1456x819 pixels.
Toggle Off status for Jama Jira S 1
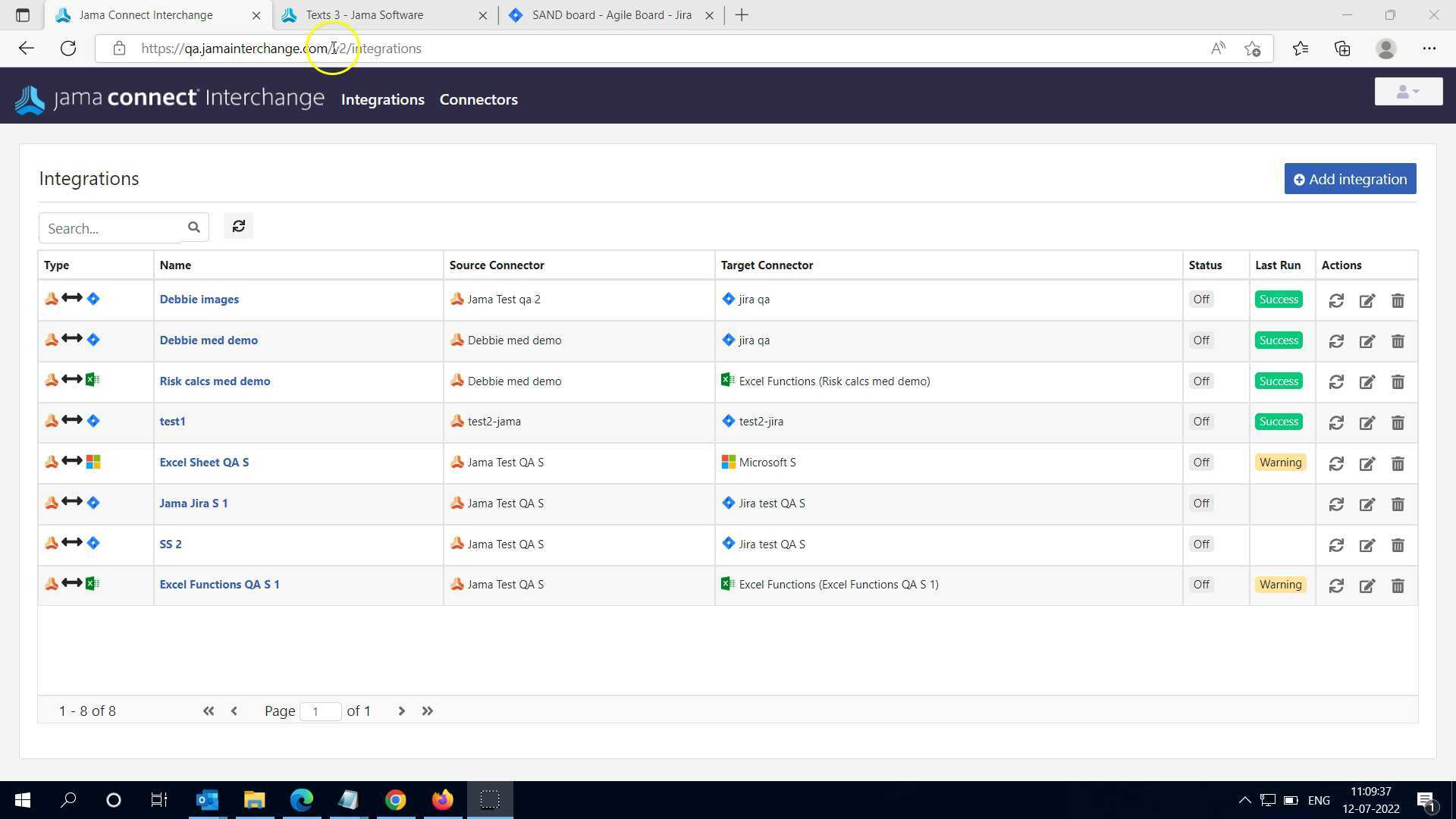(x=1201, y=504)
